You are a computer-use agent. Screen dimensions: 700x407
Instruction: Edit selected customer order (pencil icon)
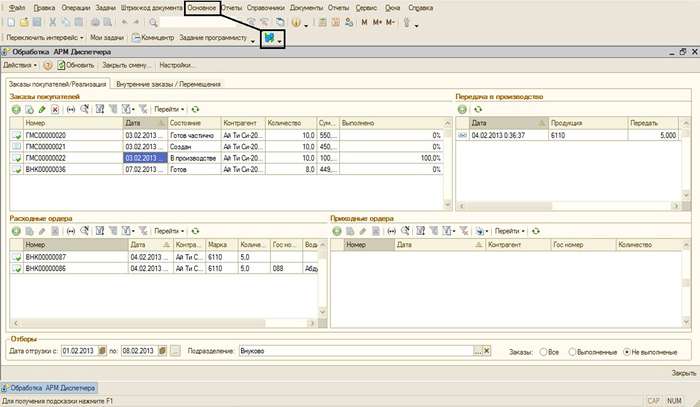(42, 109)
